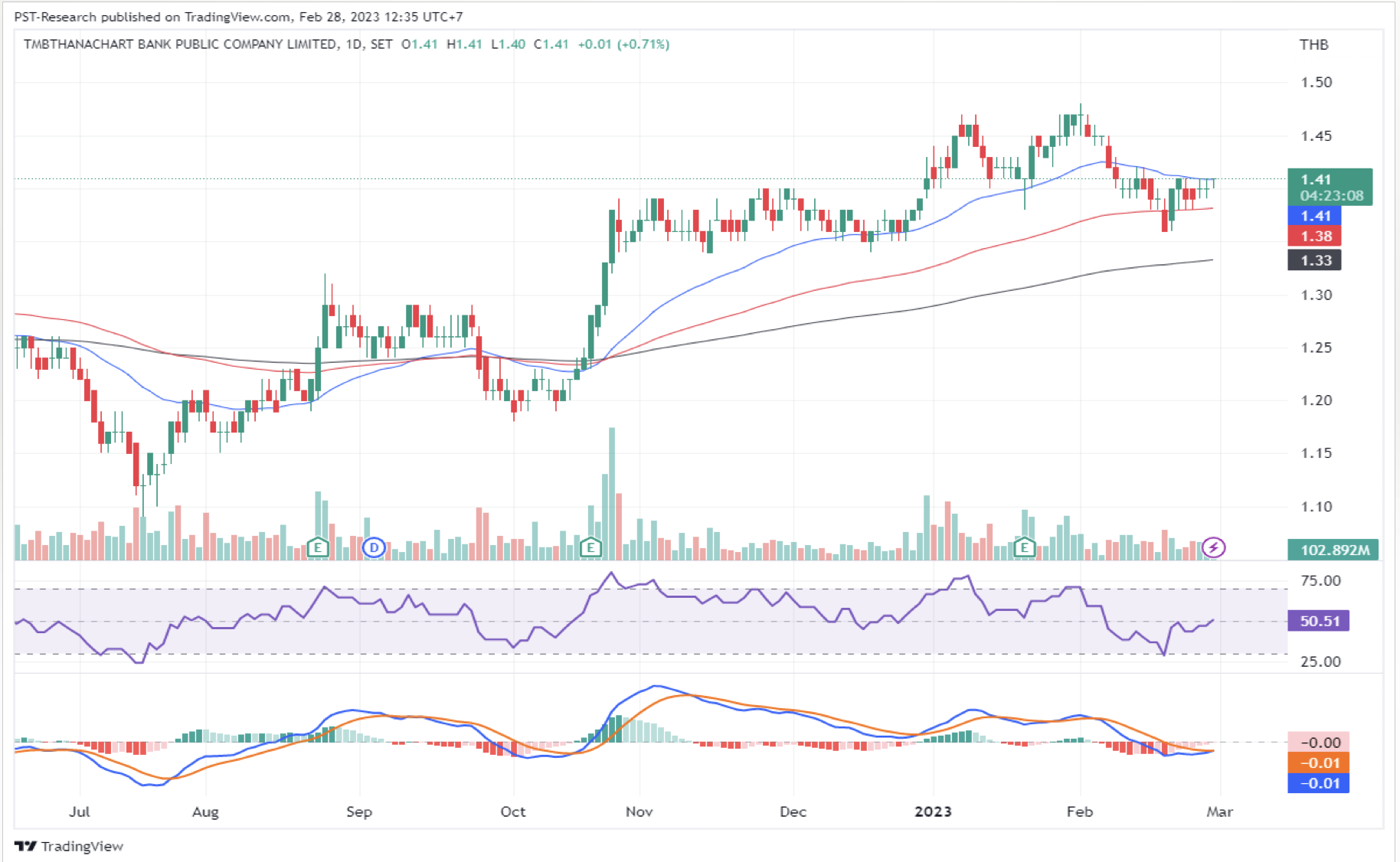Click the Oct label on the time axis
The width and height of the screenshot is (1400, 862).
click(513, 811)
